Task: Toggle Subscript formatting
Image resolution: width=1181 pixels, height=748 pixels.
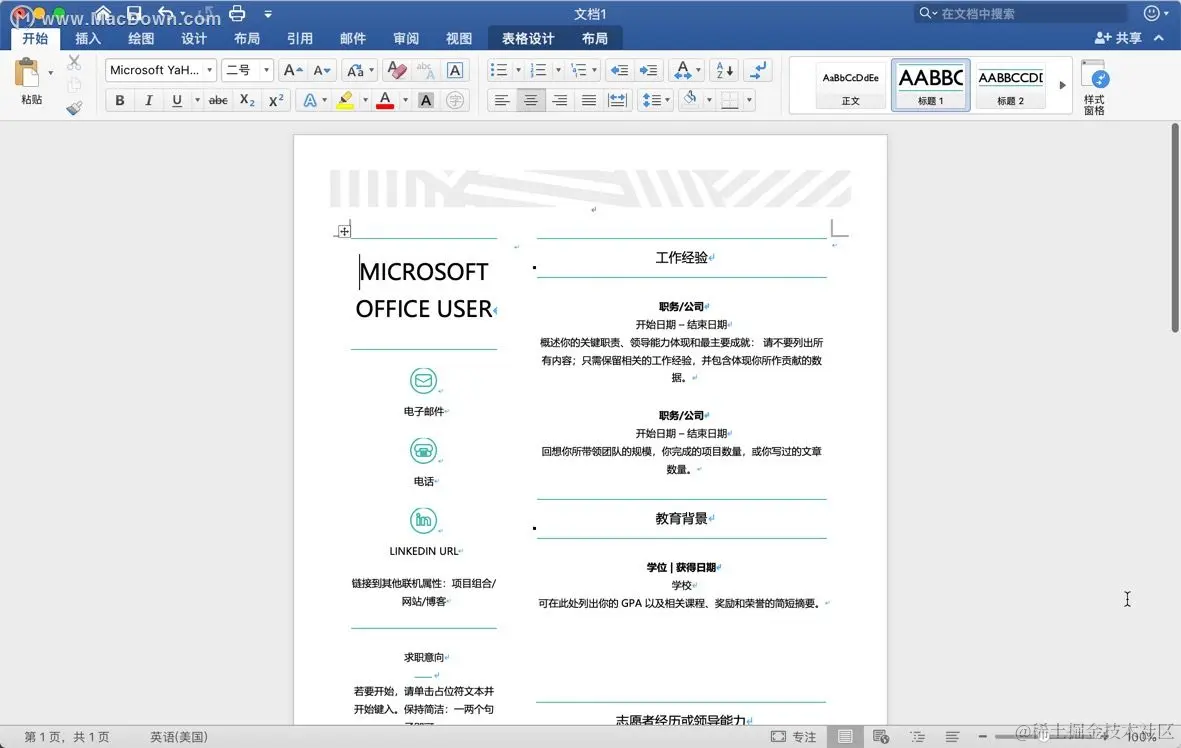Action: coord(247,100)
